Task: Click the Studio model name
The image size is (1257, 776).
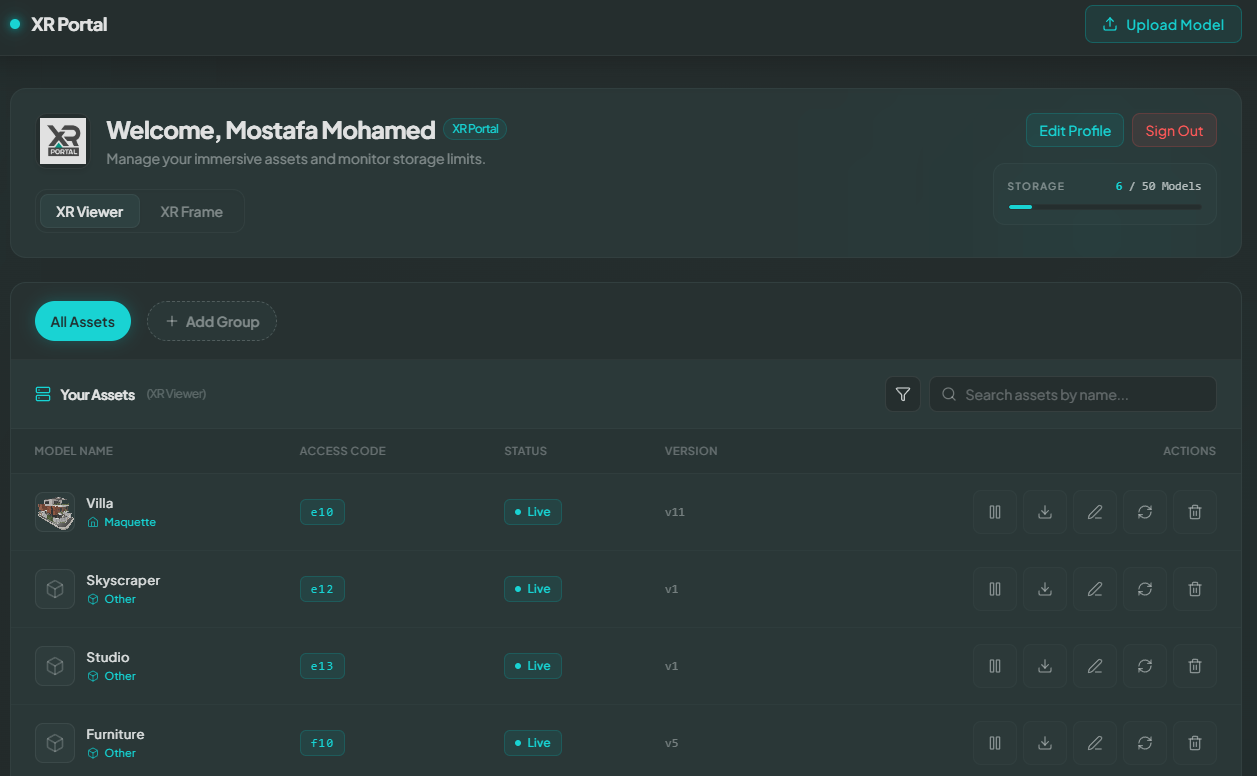Action: [x=108, y=657]
